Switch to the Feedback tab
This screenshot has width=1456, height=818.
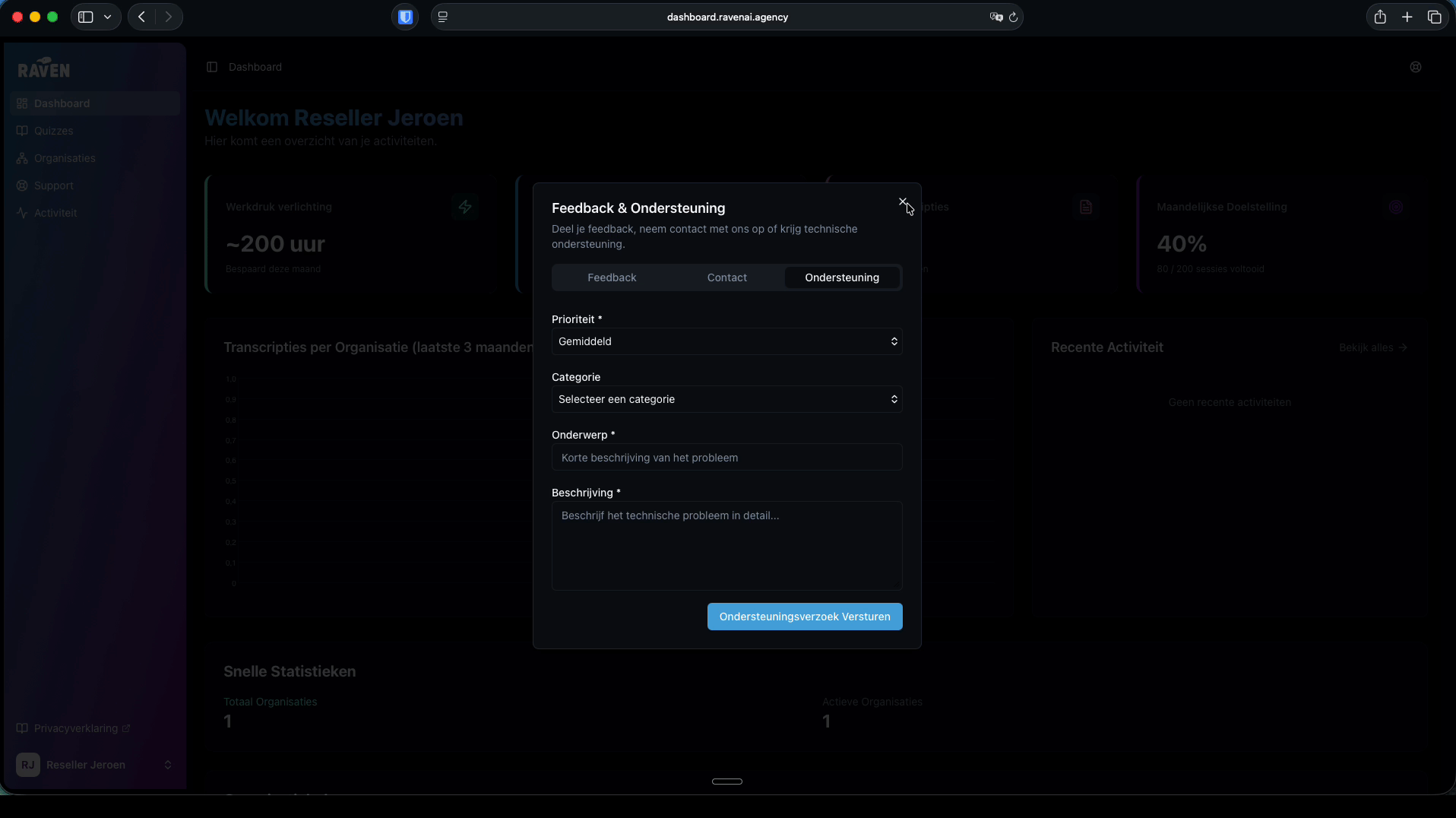(x=612, y=277)
